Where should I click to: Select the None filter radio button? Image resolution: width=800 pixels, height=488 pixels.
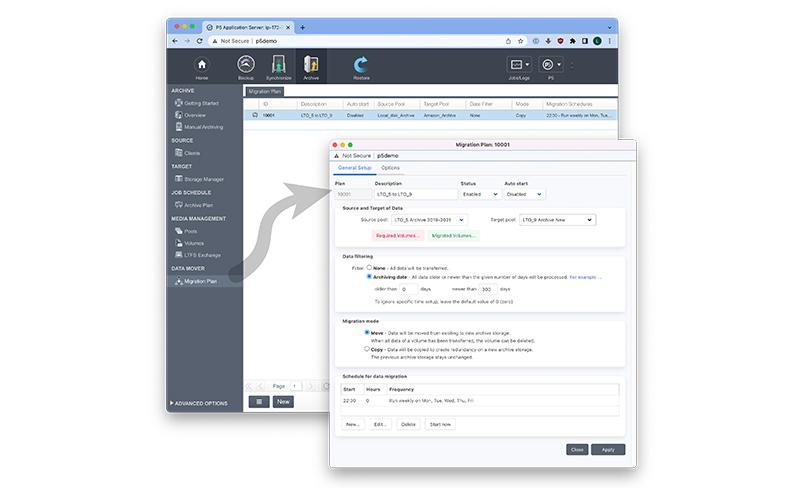tap(369, 267)
